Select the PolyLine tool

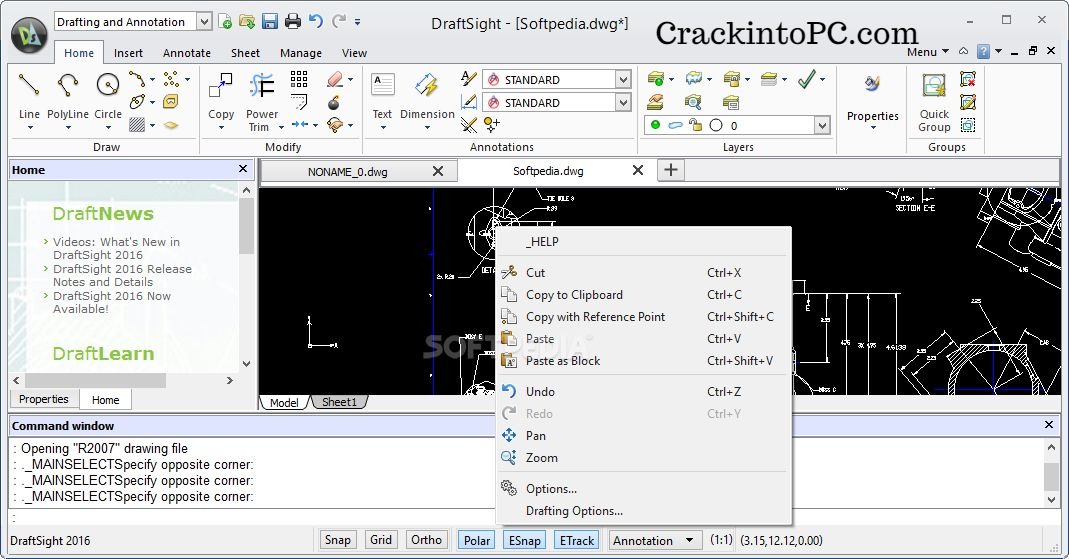(67, 85)
